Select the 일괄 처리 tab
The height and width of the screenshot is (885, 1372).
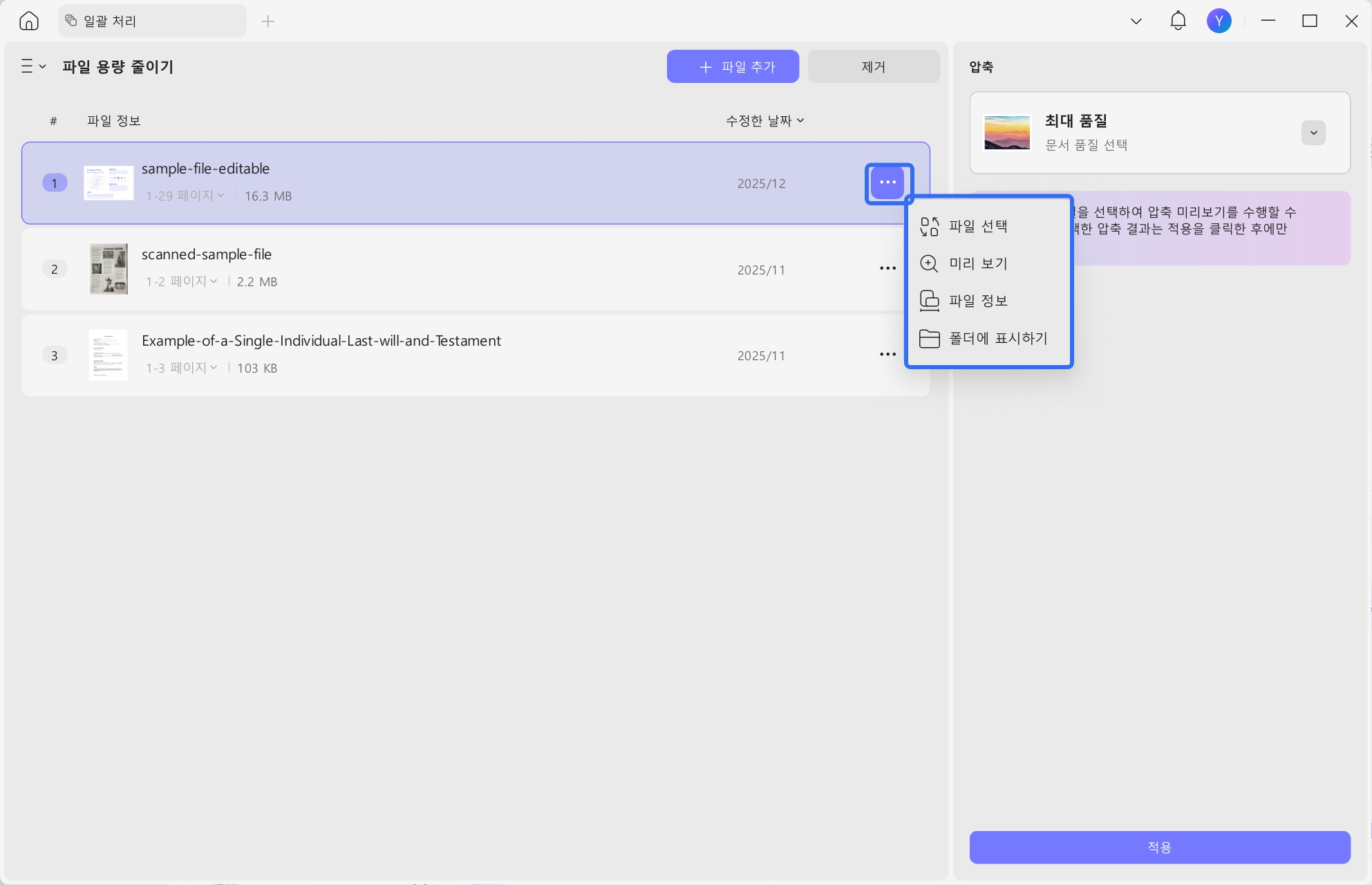coord(152,21)
